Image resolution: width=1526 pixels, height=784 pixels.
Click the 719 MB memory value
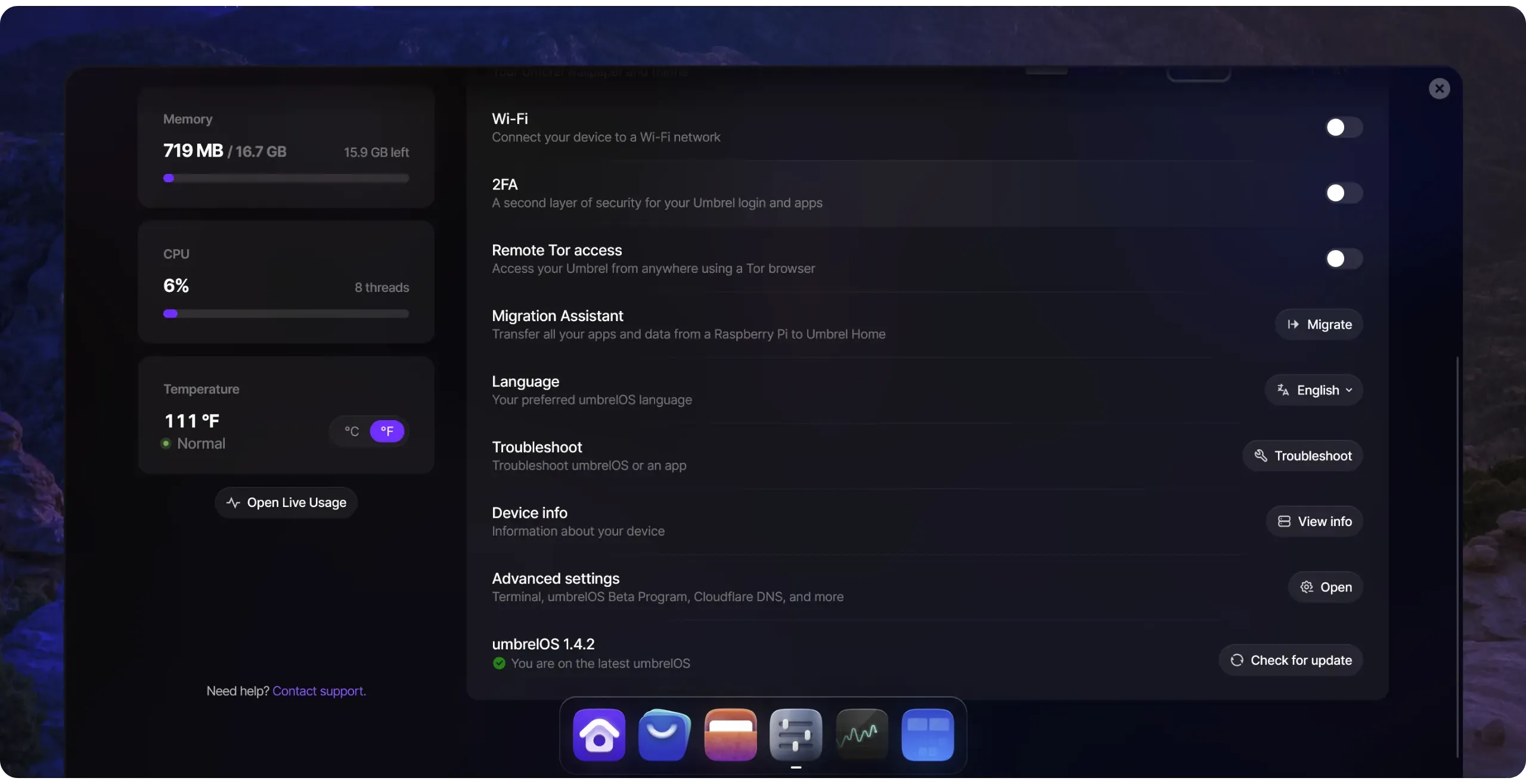click(193, 151)
